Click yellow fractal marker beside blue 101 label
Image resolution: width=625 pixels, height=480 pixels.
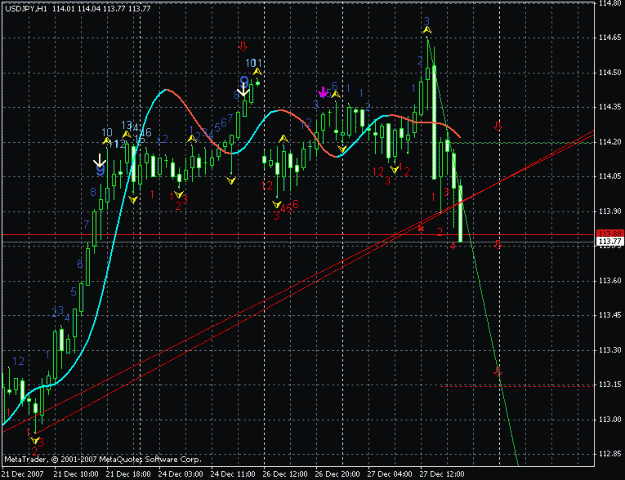pos(257,72)
